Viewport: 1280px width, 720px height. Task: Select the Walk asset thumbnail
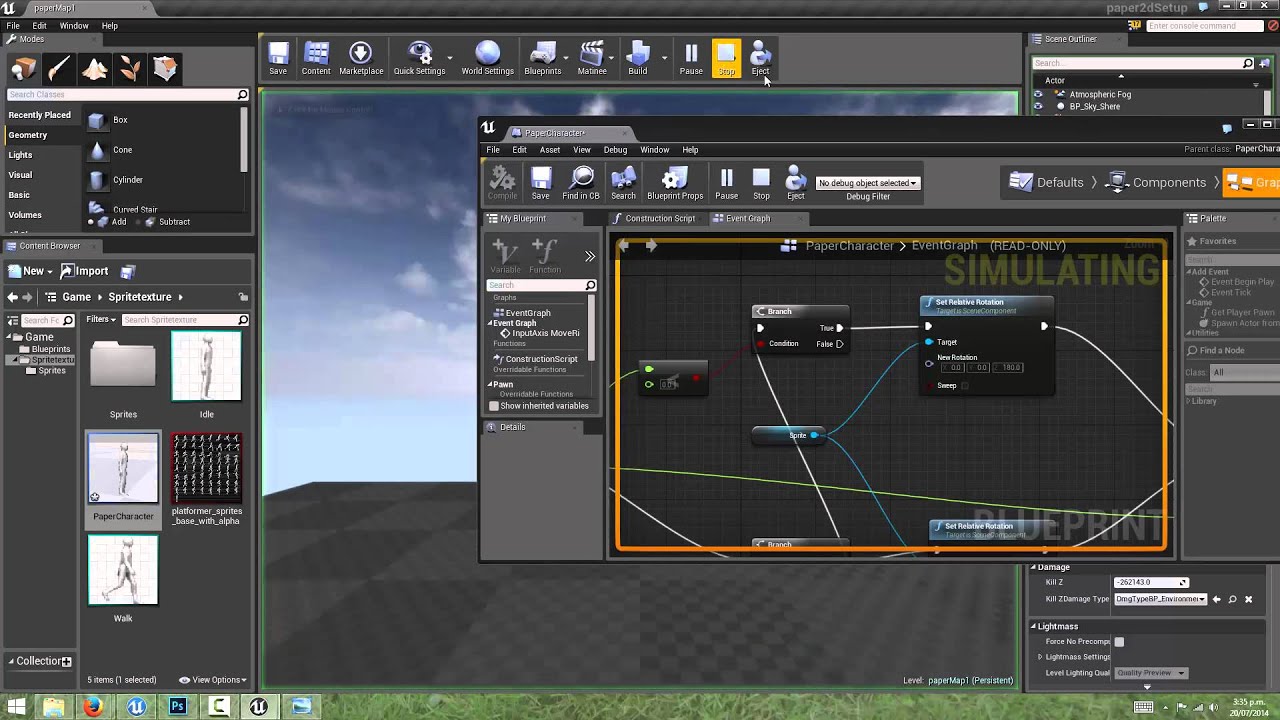pos(123,570)
